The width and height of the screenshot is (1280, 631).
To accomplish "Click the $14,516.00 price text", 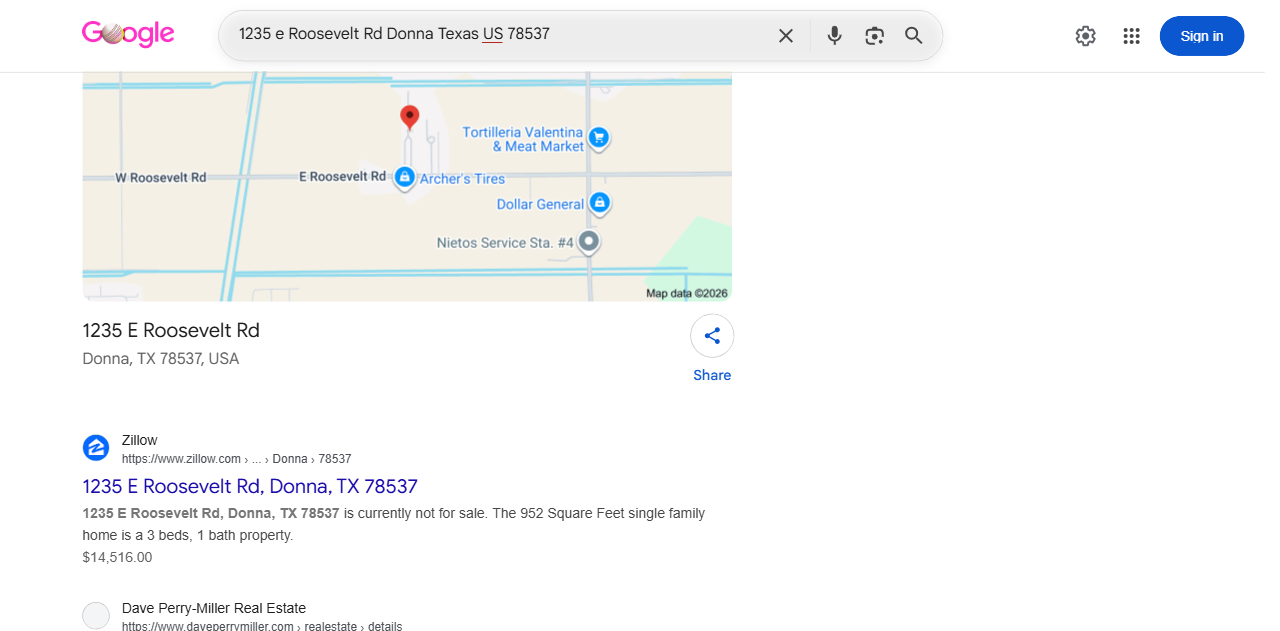I will click(117, 557).
